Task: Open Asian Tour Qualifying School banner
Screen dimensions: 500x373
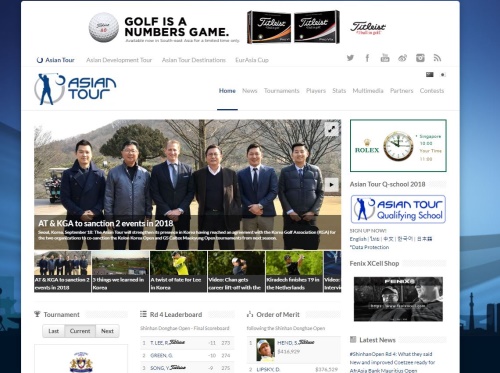Action: (398, 209)
